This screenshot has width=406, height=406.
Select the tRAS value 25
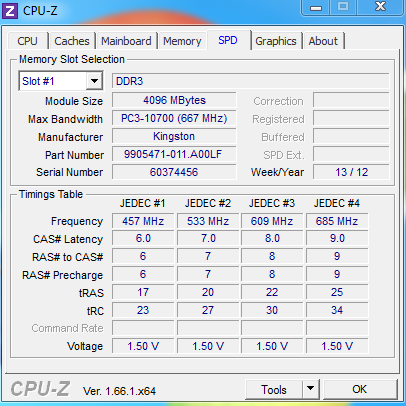tap(337, 292)
